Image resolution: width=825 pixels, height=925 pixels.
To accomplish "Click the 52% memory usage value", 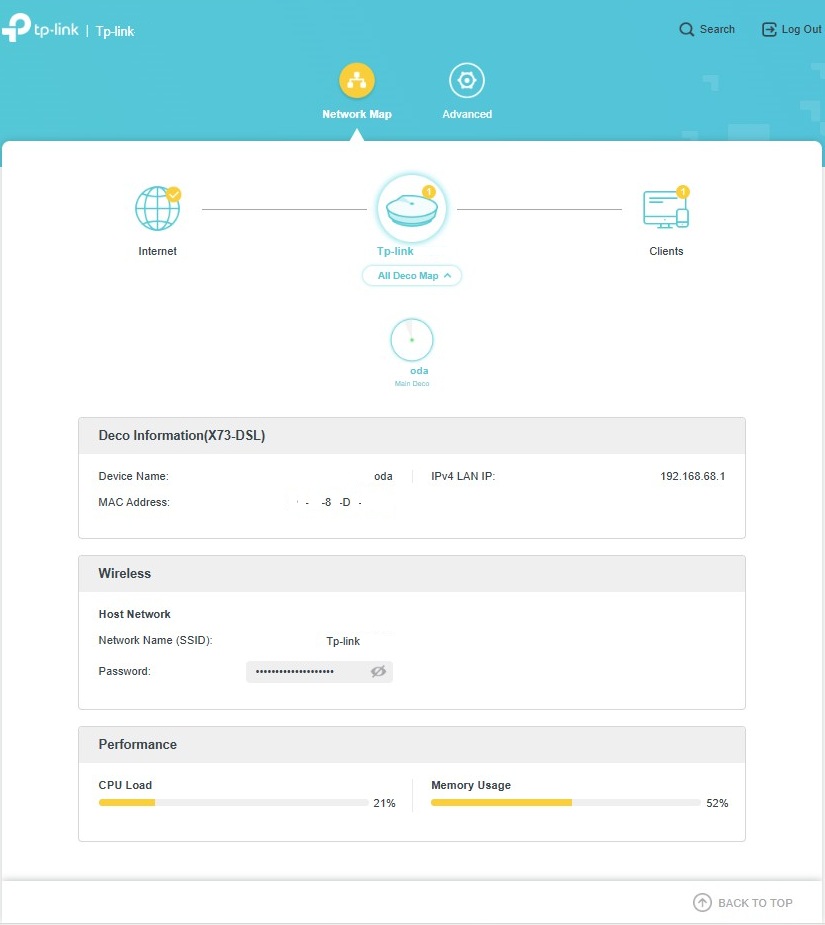I will [x=717, y=803].
